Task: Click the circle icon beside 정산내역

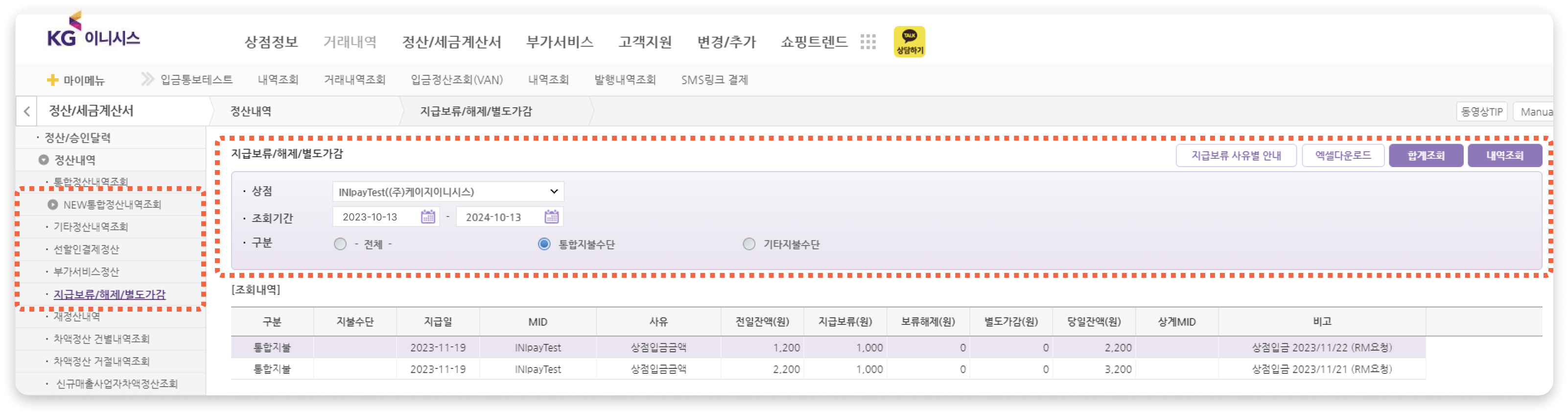Action: click(43, 160)
